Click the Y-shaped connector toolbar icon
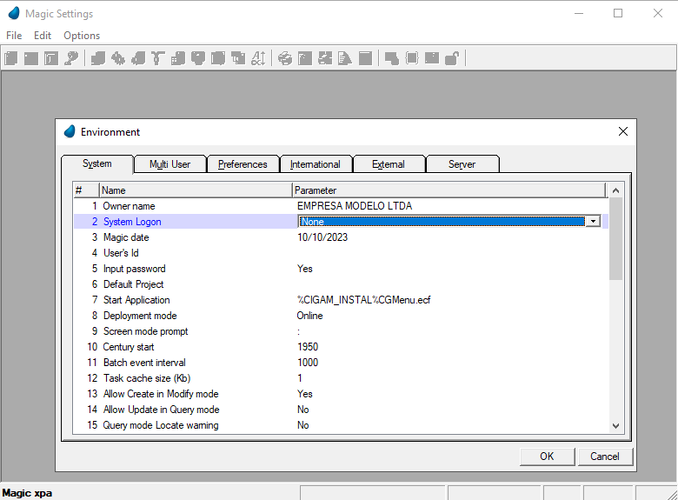Viewport: 678px width, 500px height. pyautogui.click(x=158, y=58)
